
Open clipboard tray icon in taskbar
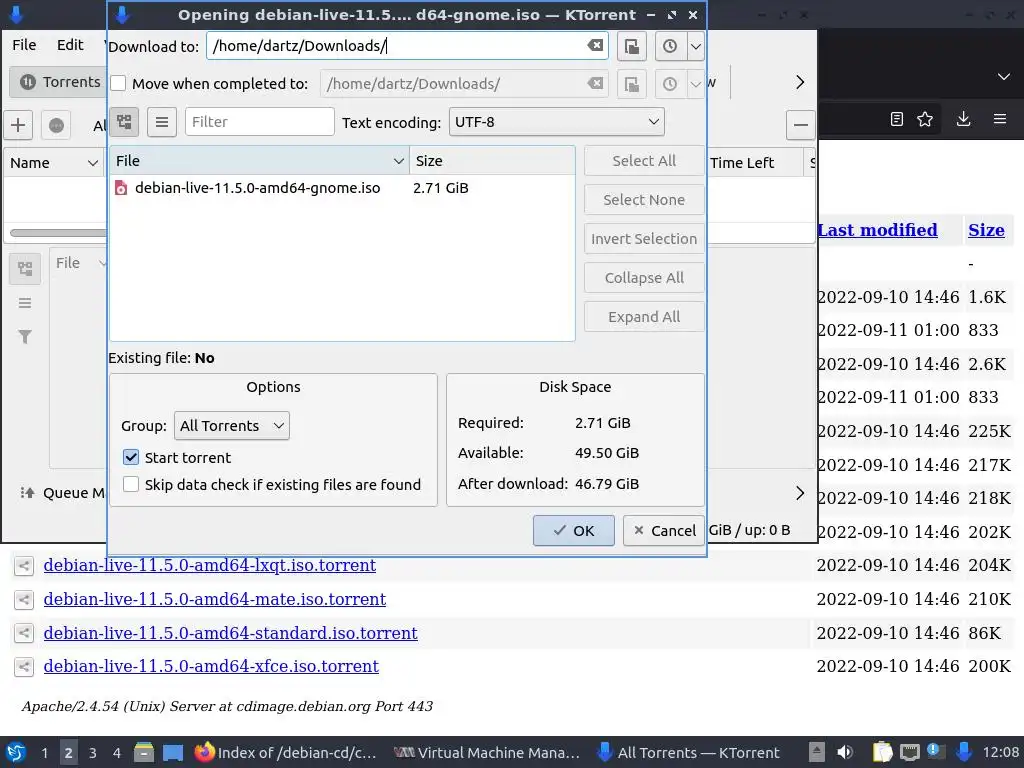tap(882, 752)
